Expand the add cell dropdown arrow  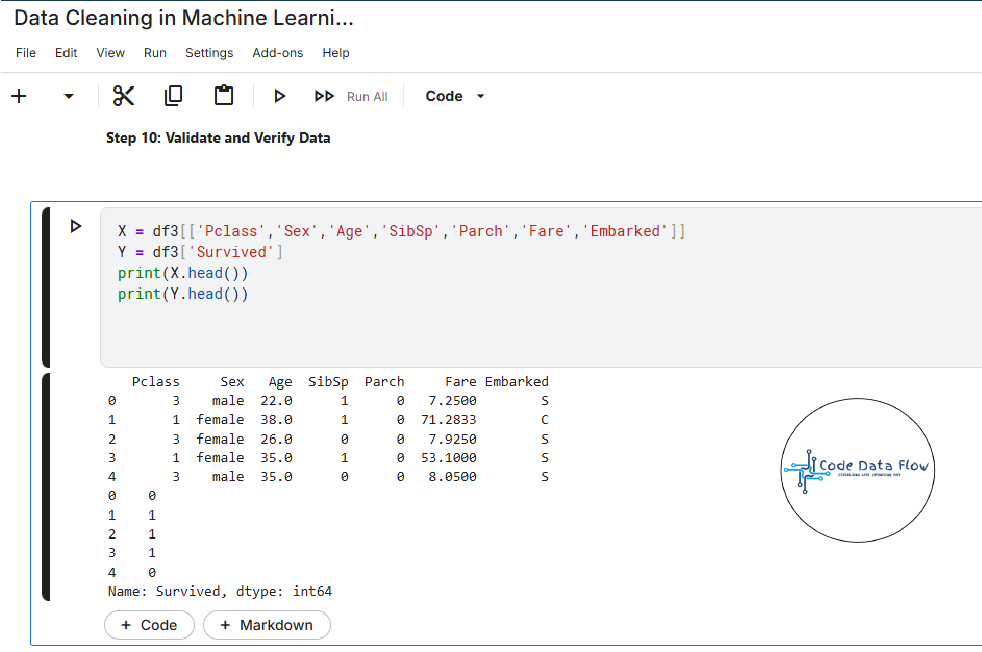click(68, 96)
